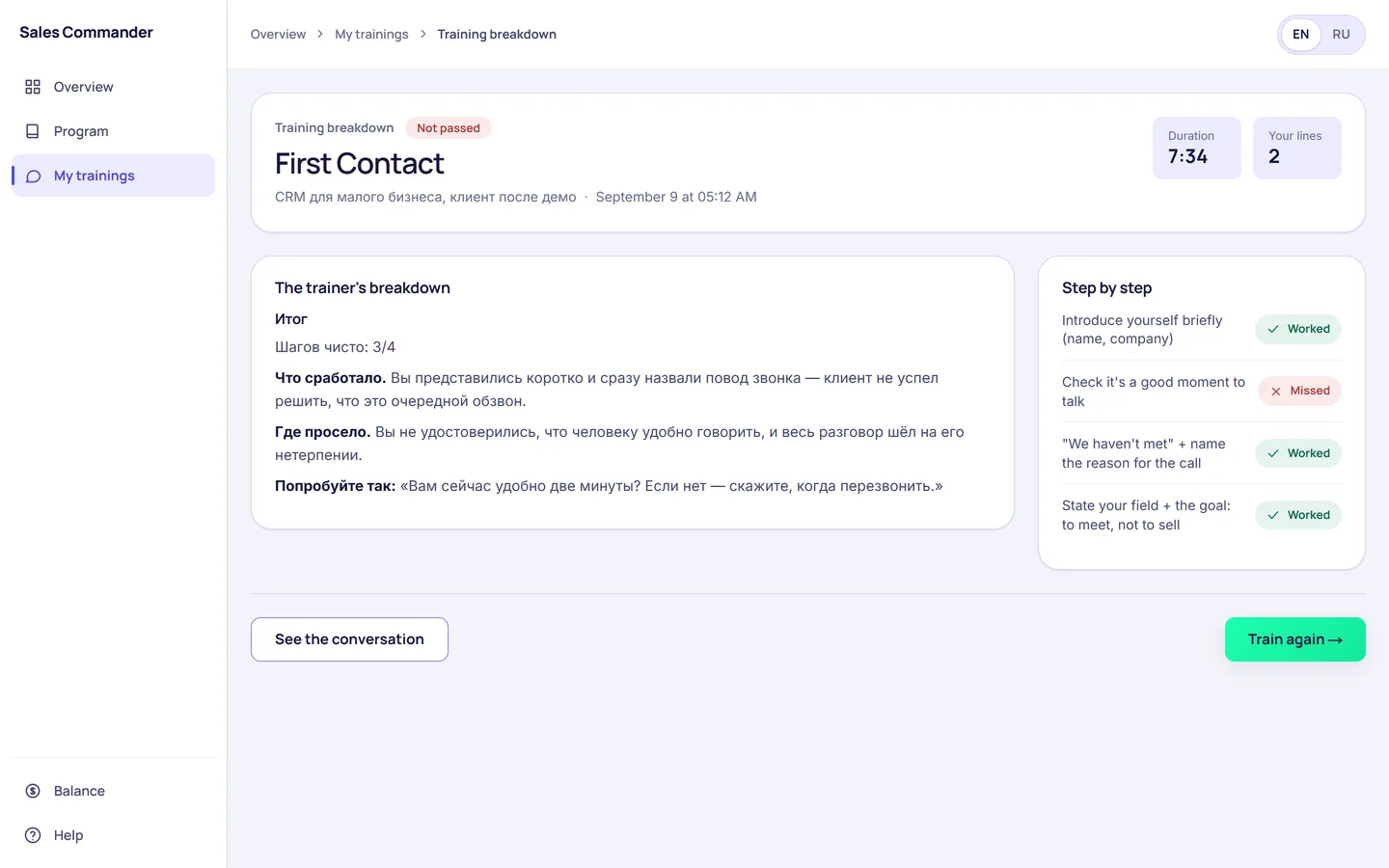Click the "Step by step" heading
The image size is (1389, 868).
(x=1106, y=288)
